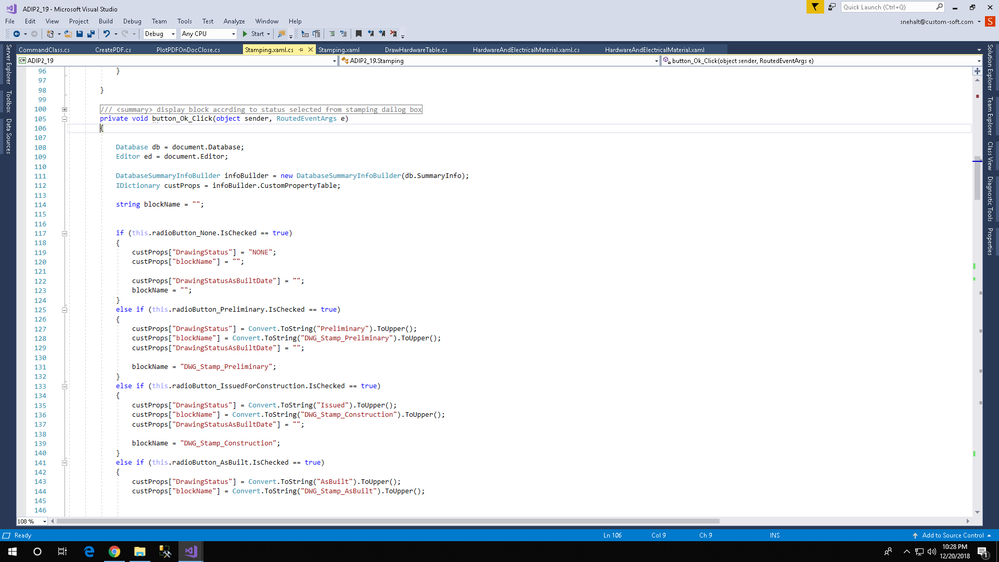Open the Analyze menu
This screenshot has width=999, height=562.
click(234, 21)
